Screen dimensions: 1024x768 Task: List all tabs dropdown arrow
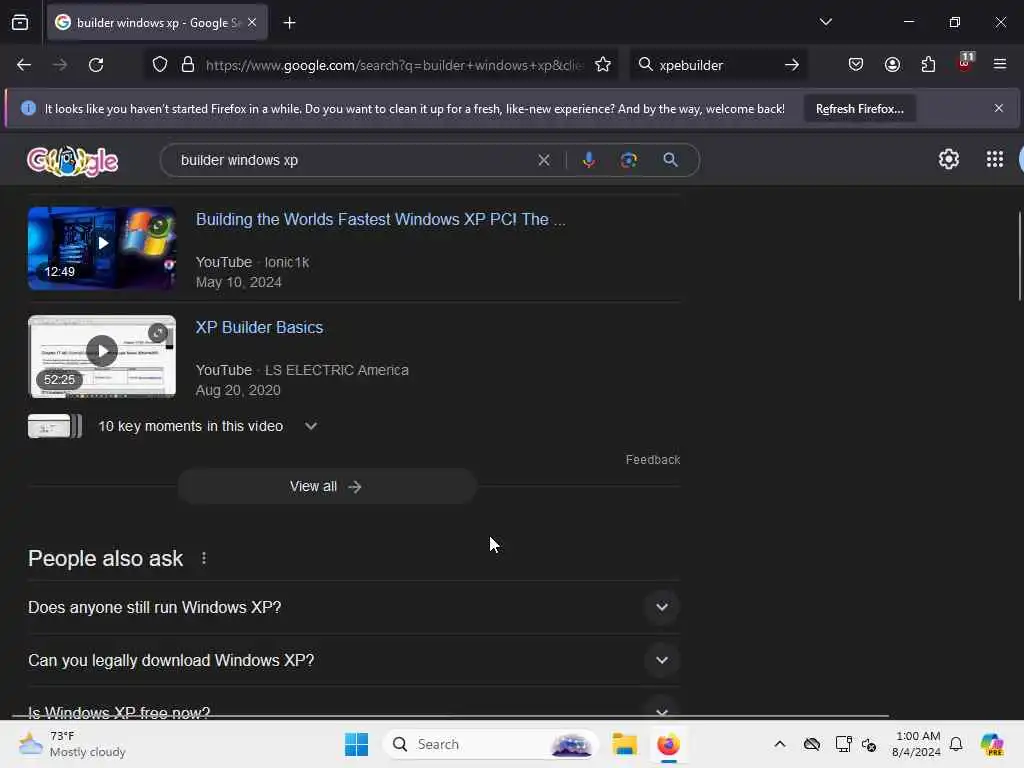tap(825, 22)
